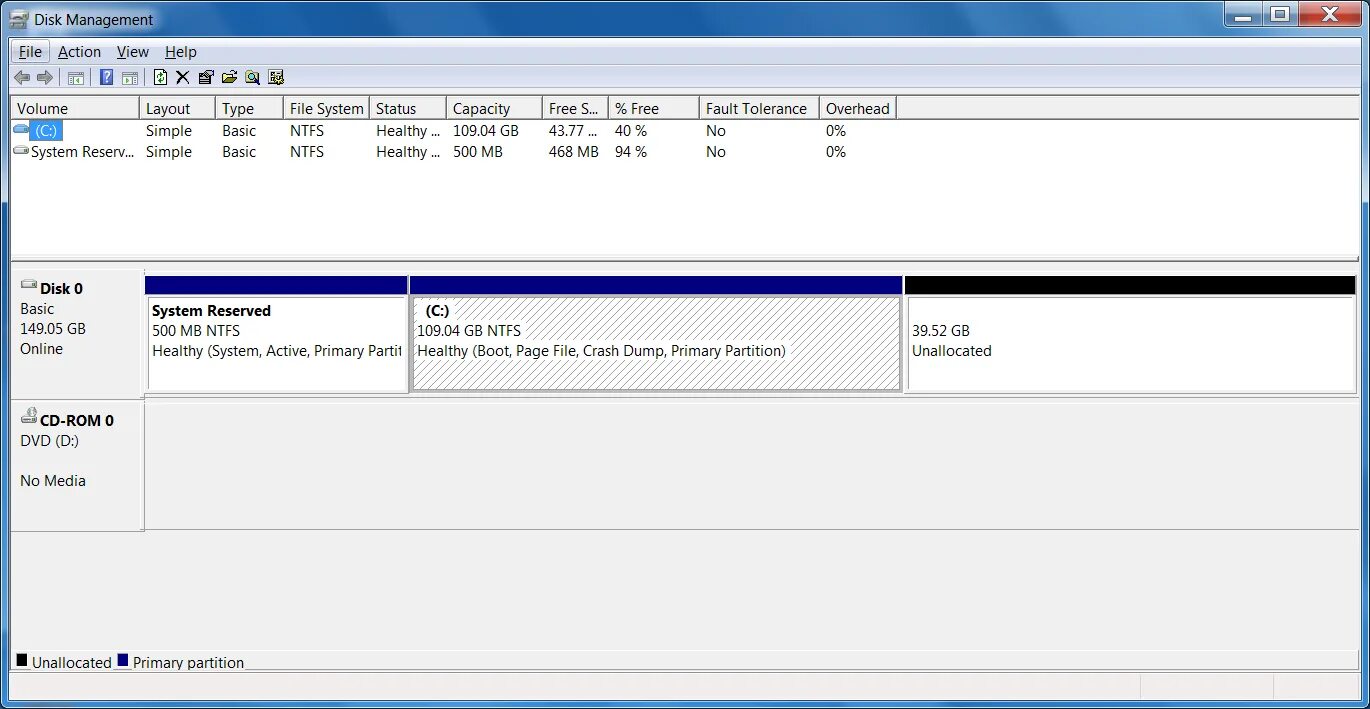Select the (C:) volume row label

pyautogui.click(x=46, y=131)
